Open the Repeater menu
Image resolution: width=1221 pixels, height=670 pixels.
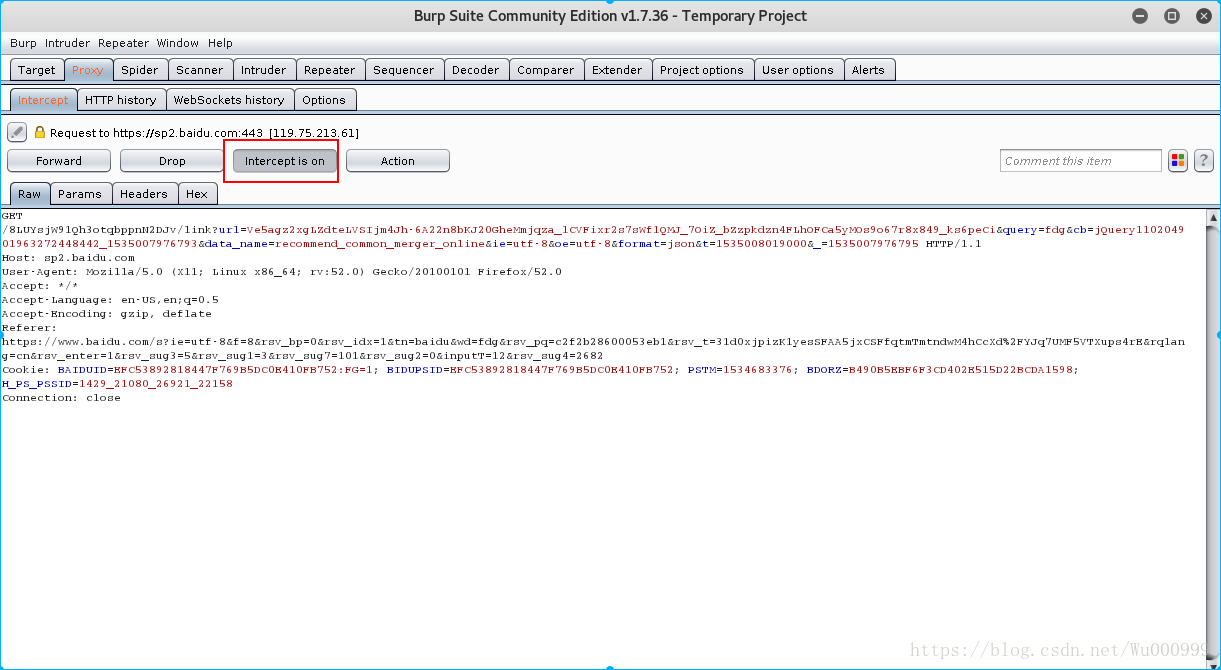click(123, 43)
